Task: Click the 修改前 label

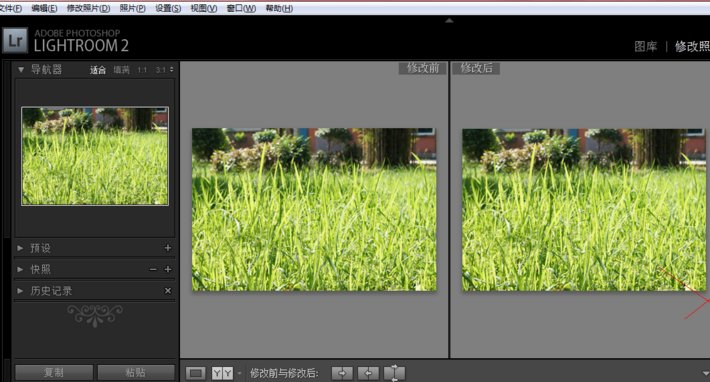Action: pyautogui.click(x=422, y=68)
